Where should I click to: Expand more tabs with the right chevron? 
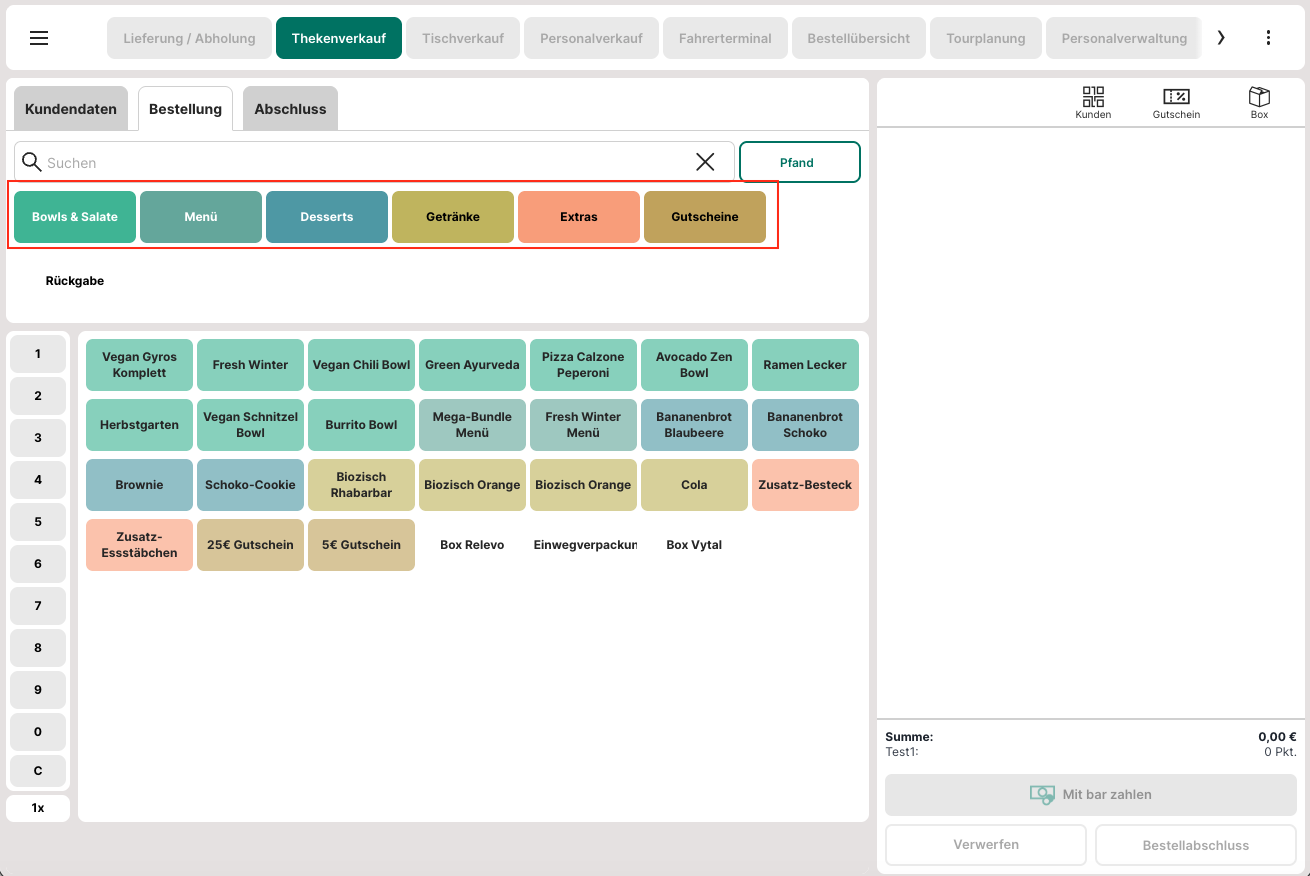click(1220, 38)
